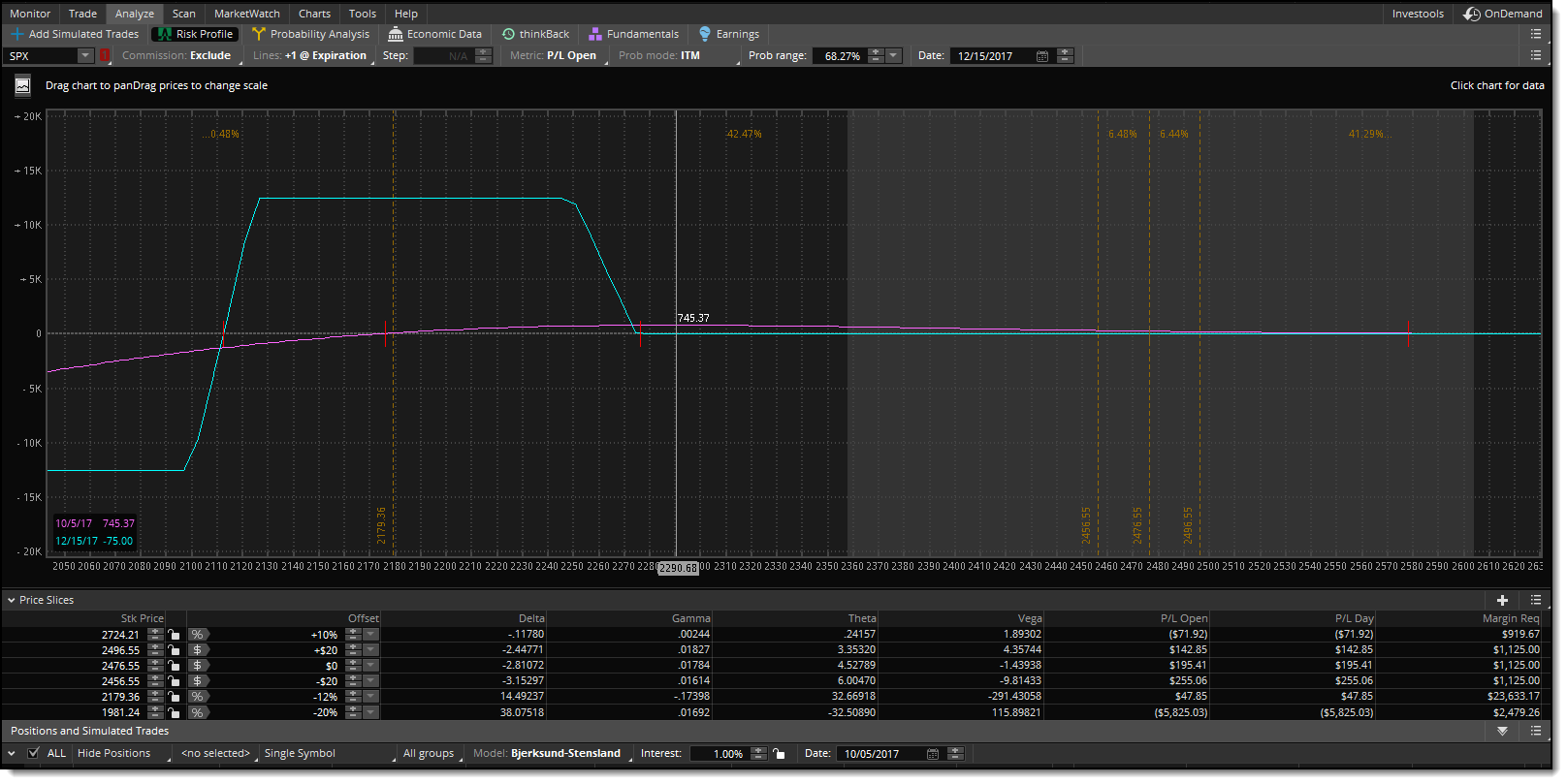Image resolution: width=1567 pixels, height=784 pixels.
Task: Open the Prob range dropdown arrow
Action: tap(894, 56)
